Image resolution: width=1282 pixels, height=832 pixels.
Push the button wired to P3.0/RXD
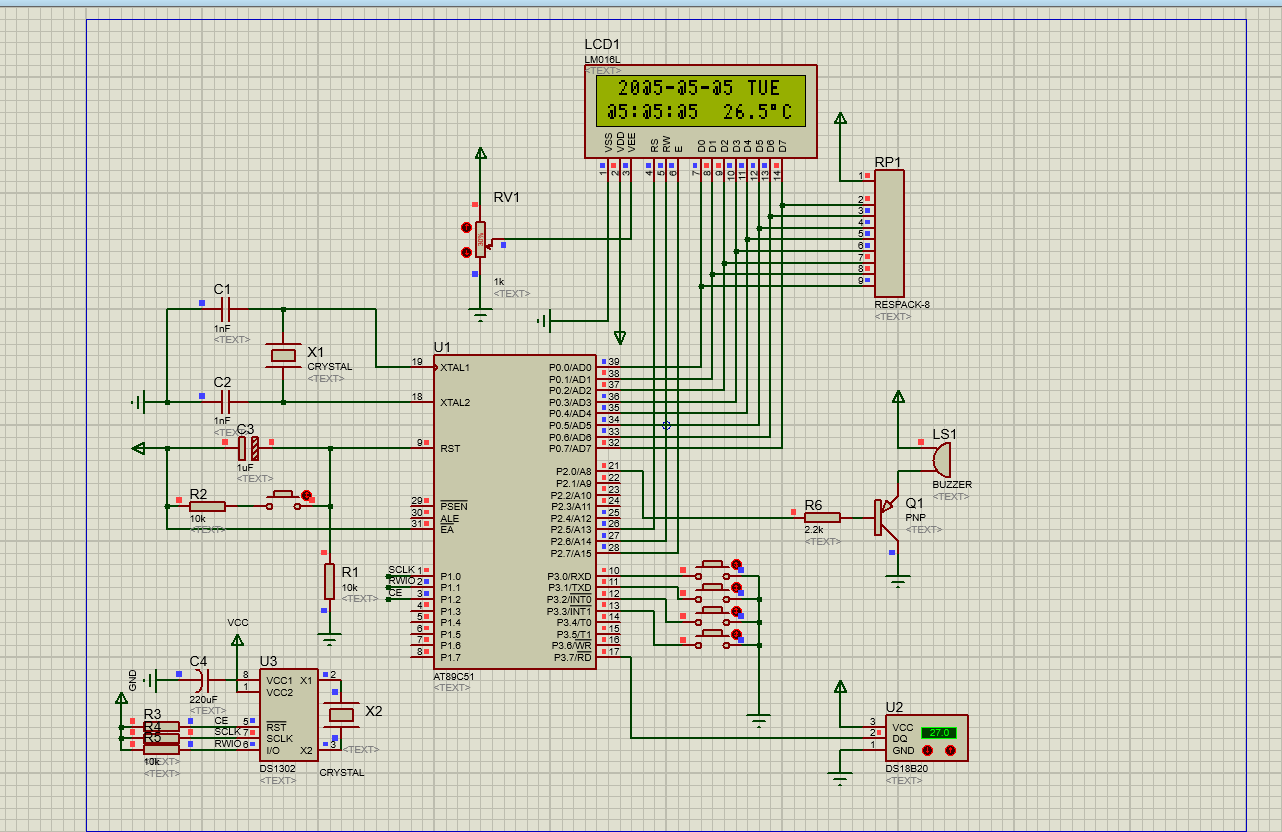pos(713,568)
